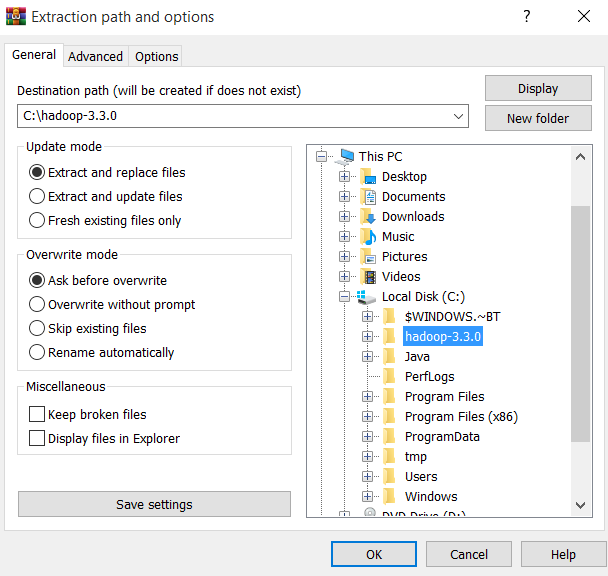
Task: Click the This PC computer icon
Action: [346, 156]
